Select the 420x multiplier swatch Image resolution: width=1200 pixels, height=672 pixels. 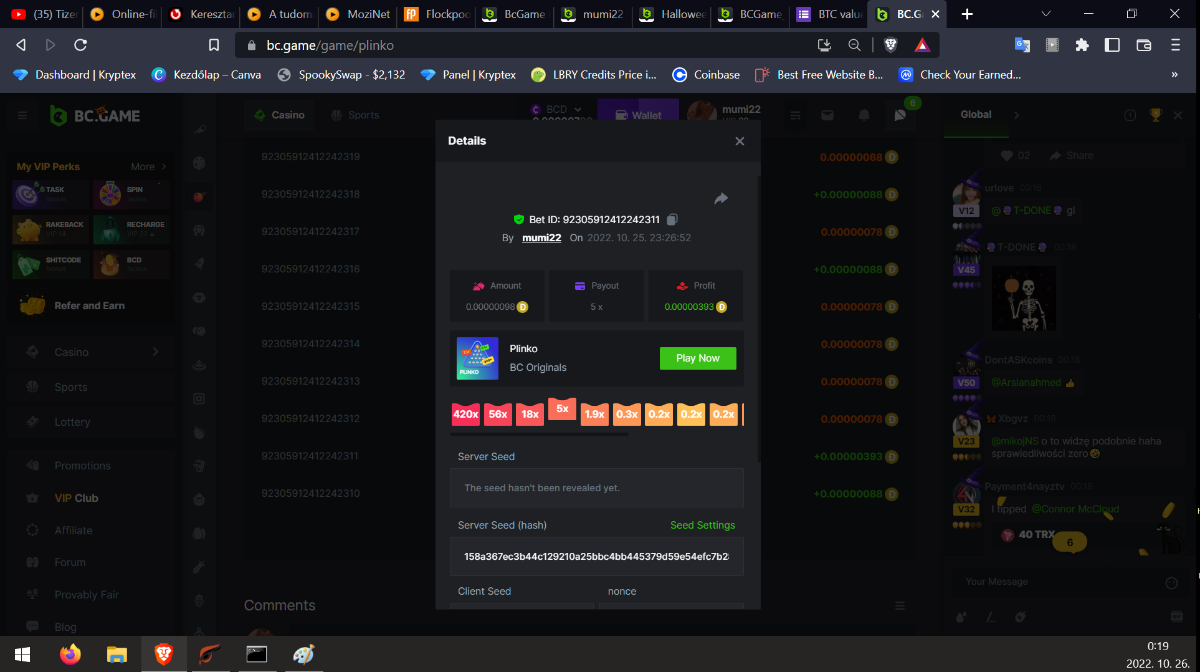tap(465, 414)
